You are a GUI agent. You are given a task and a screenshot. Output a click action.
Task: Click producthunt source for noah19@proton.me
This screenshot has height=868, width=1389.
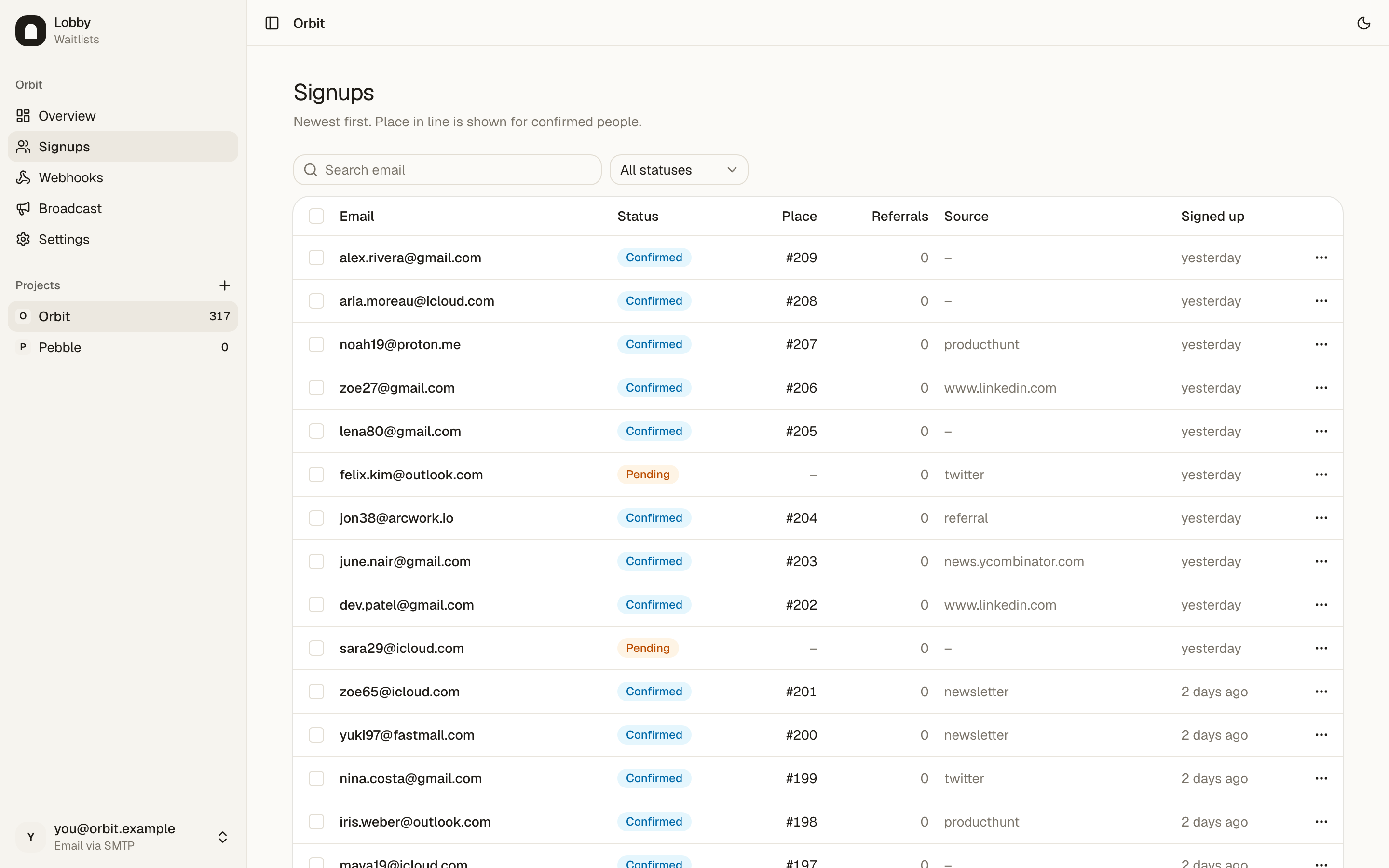[981, 344]
